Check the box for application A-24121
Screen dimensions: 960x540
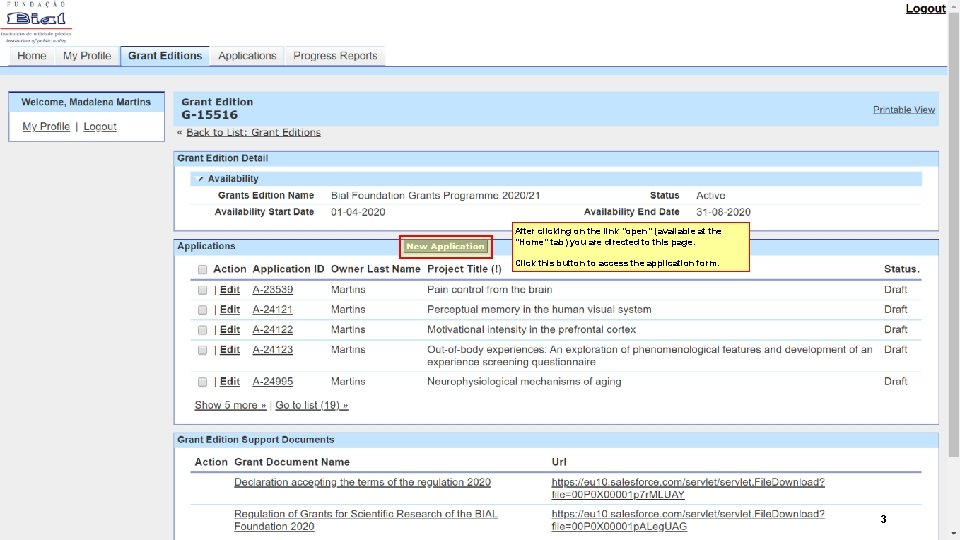click(202, 310)
